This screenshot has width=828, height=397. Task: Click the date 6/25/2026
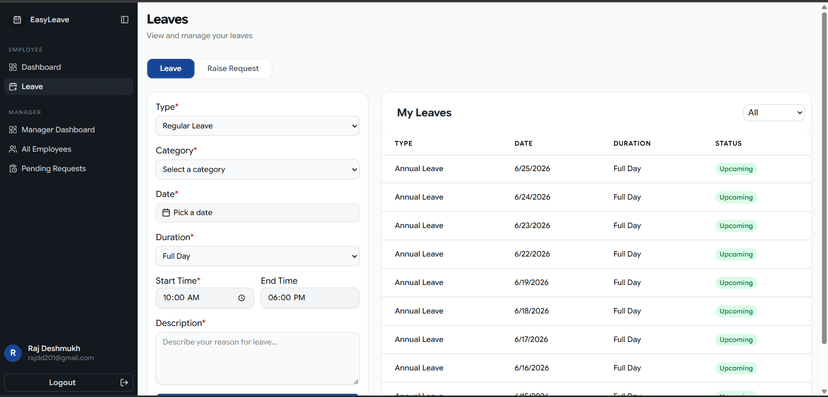(532, 169)
